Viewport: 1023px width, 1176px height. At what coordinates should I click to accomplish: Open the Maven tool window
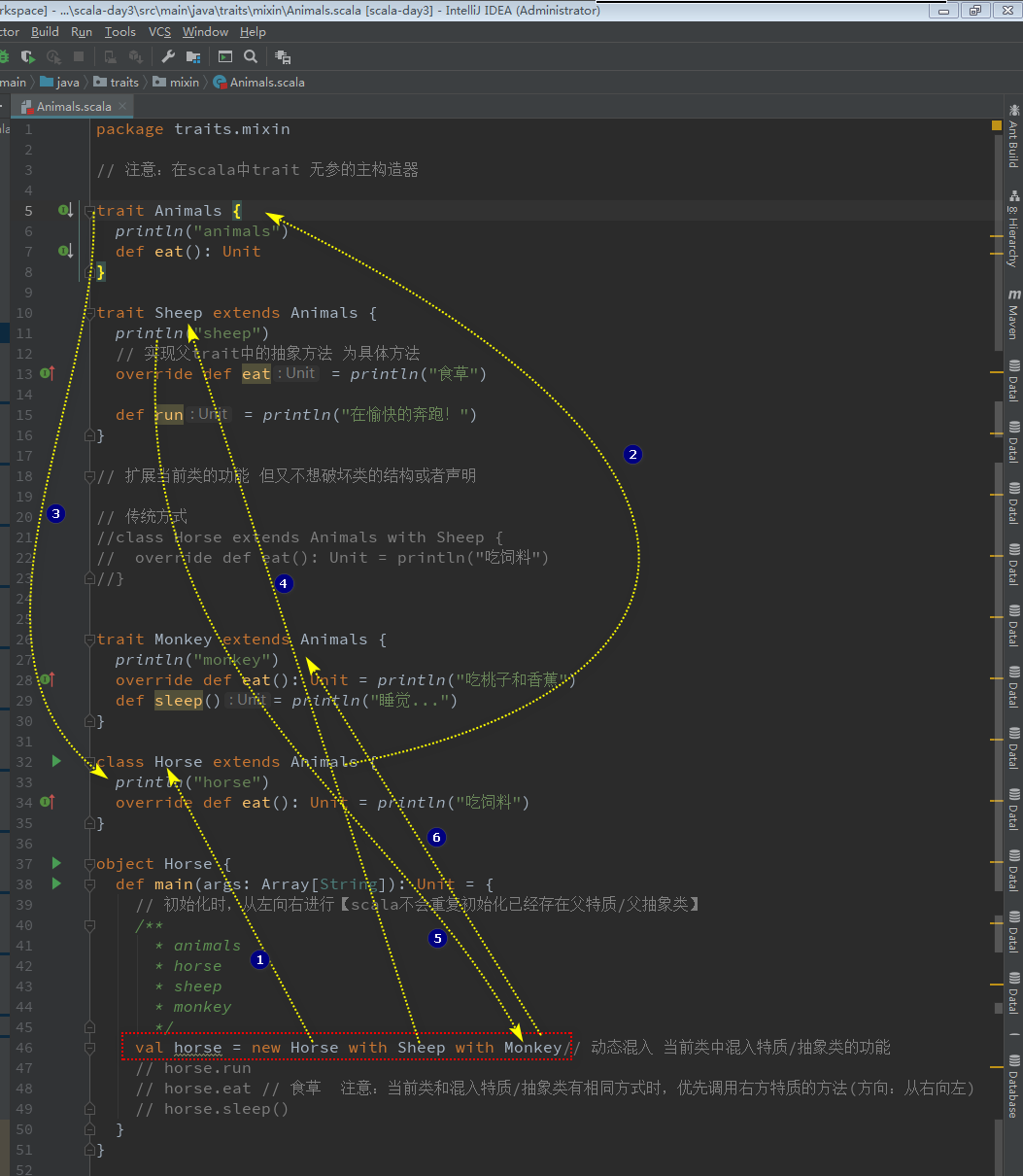click(1013, 313)
